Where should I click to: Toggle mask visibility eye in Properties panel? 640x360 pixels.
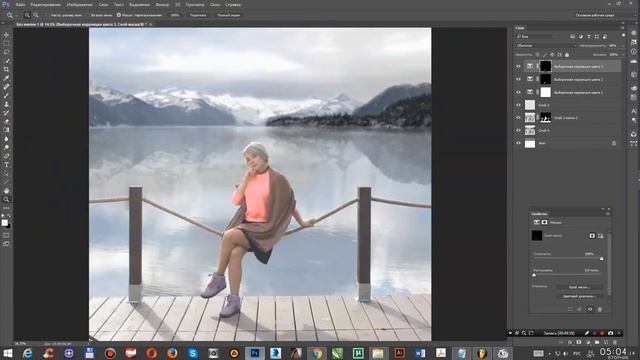coord(590,309)
